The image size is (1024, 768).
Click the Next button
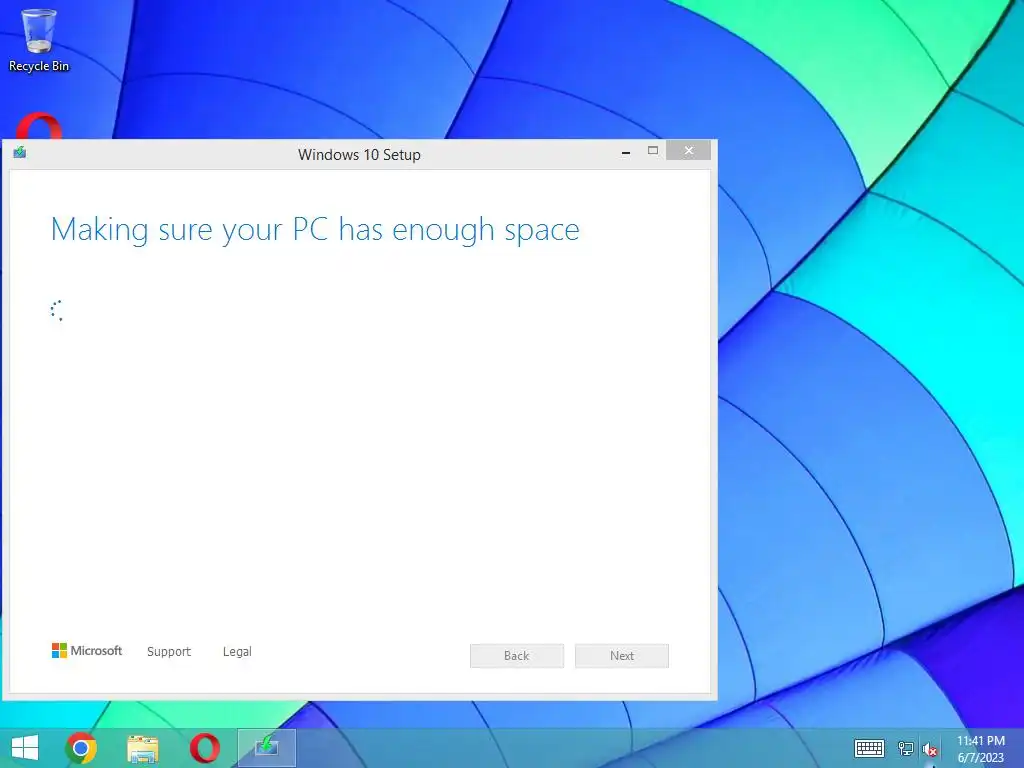click(x=622, y=656)
